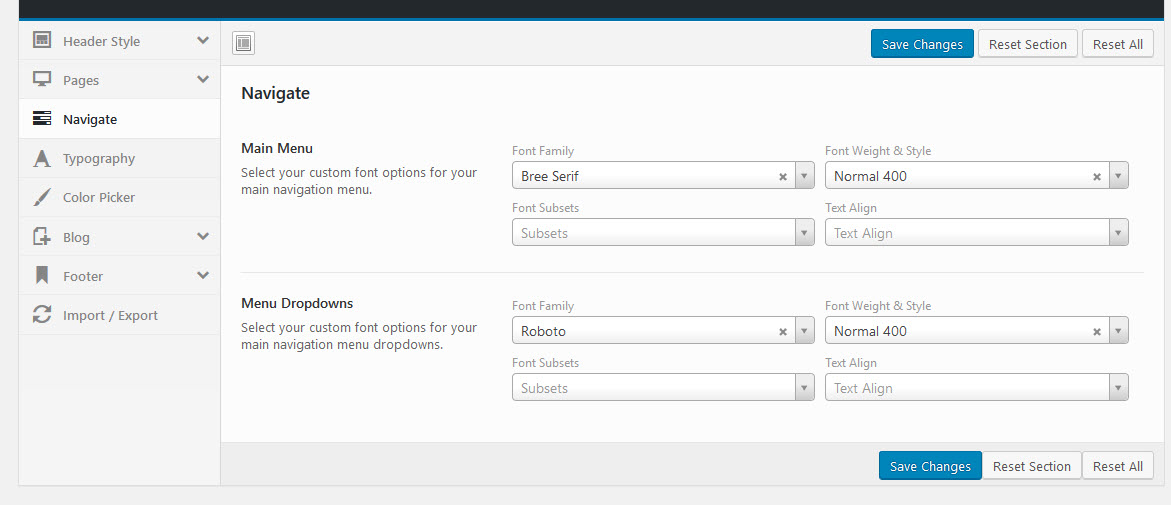Open Main Menu Text Align dropdown
The image size is (1171, 505).
click(977, 232)
